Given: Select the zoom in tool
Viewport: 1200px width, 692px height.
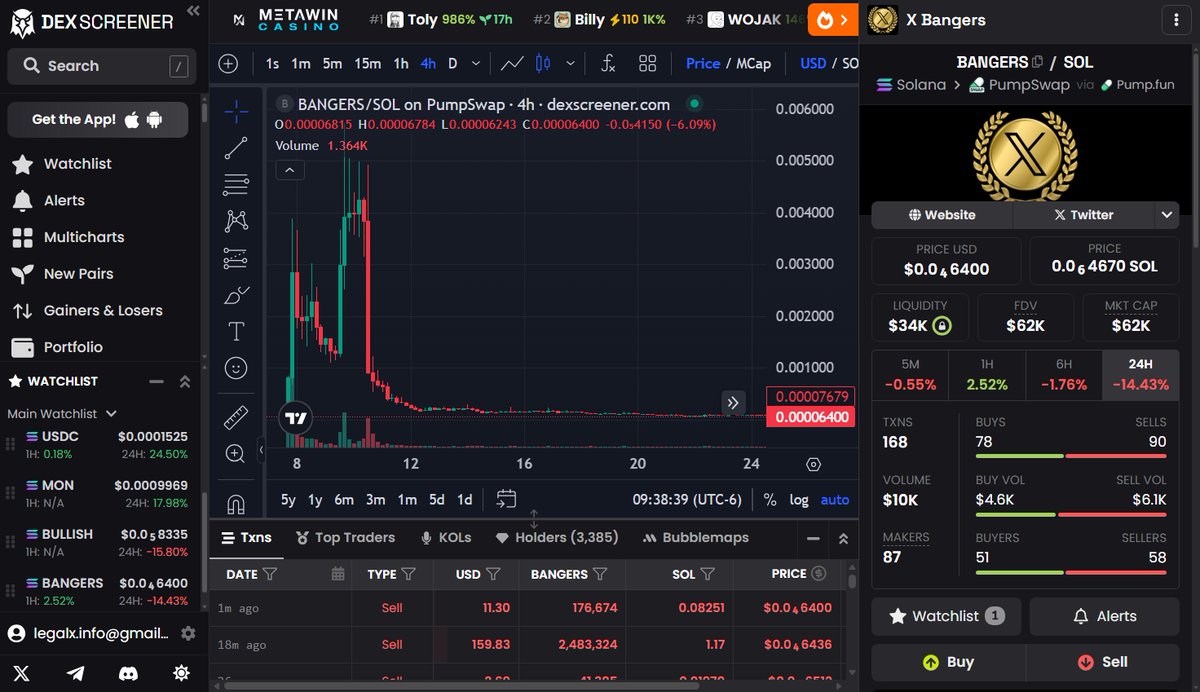Looking at the screenshot, I should pyautogui.click(x=236, y=454).
